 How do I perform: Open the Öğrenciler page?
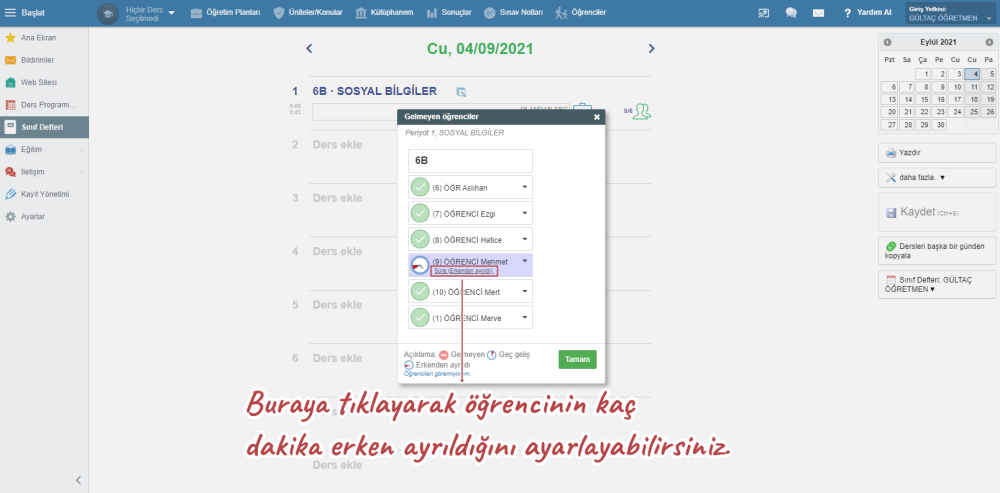pyautogui.click(x=580, y=13)
